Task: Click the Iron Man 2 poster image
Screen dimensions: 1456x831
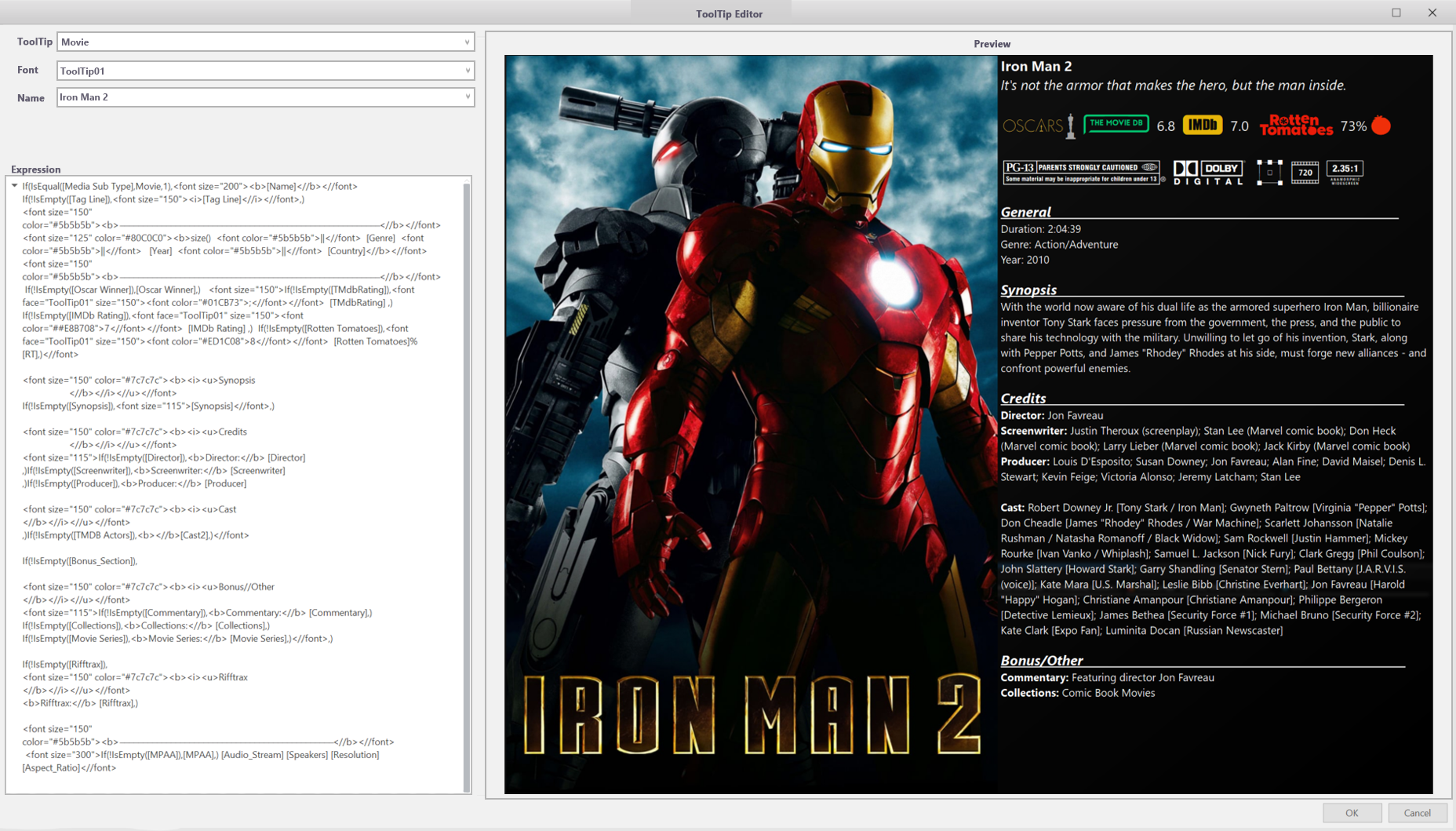Action: click(751, 424)
